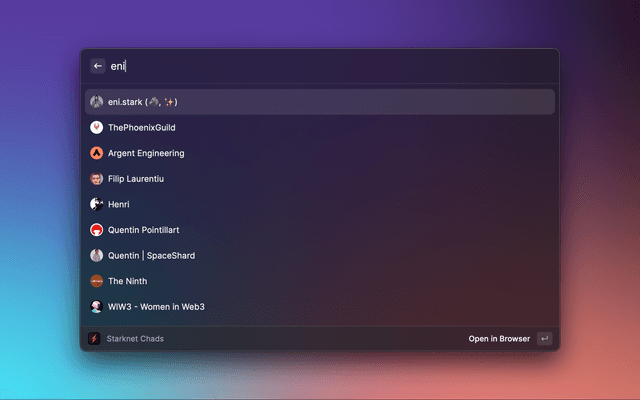
Task: Open ThePhoenixGuild result
Action: 320,128
